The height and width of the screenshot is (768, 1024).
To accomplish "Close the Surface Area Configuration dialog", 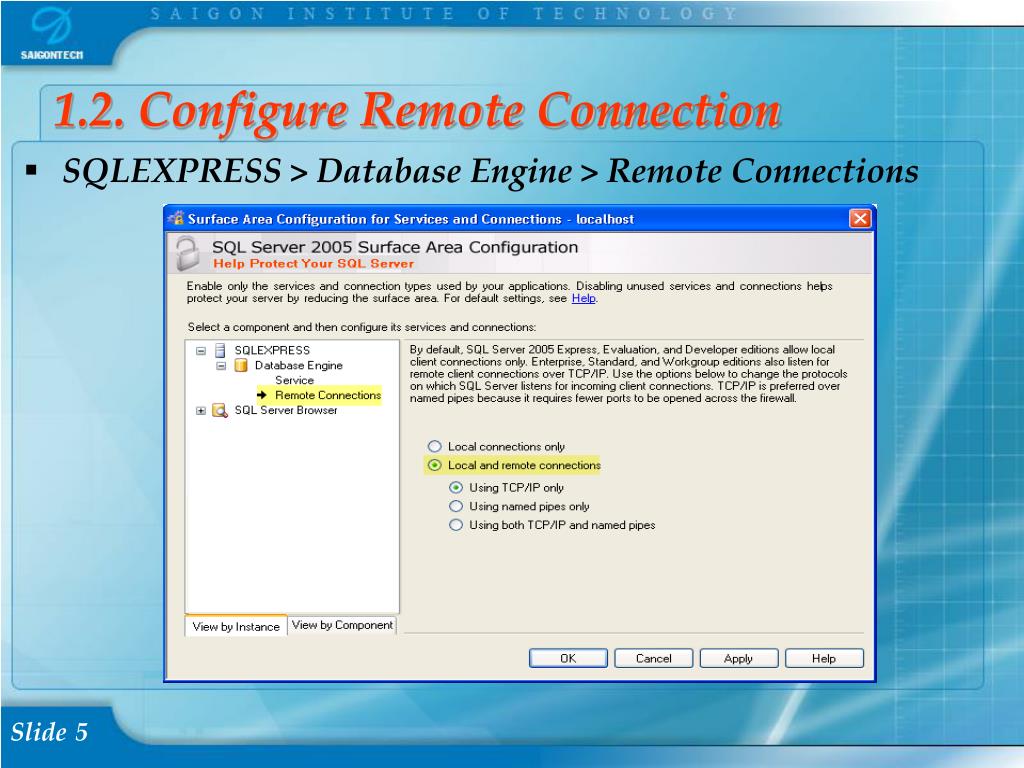I will (859, 219).
